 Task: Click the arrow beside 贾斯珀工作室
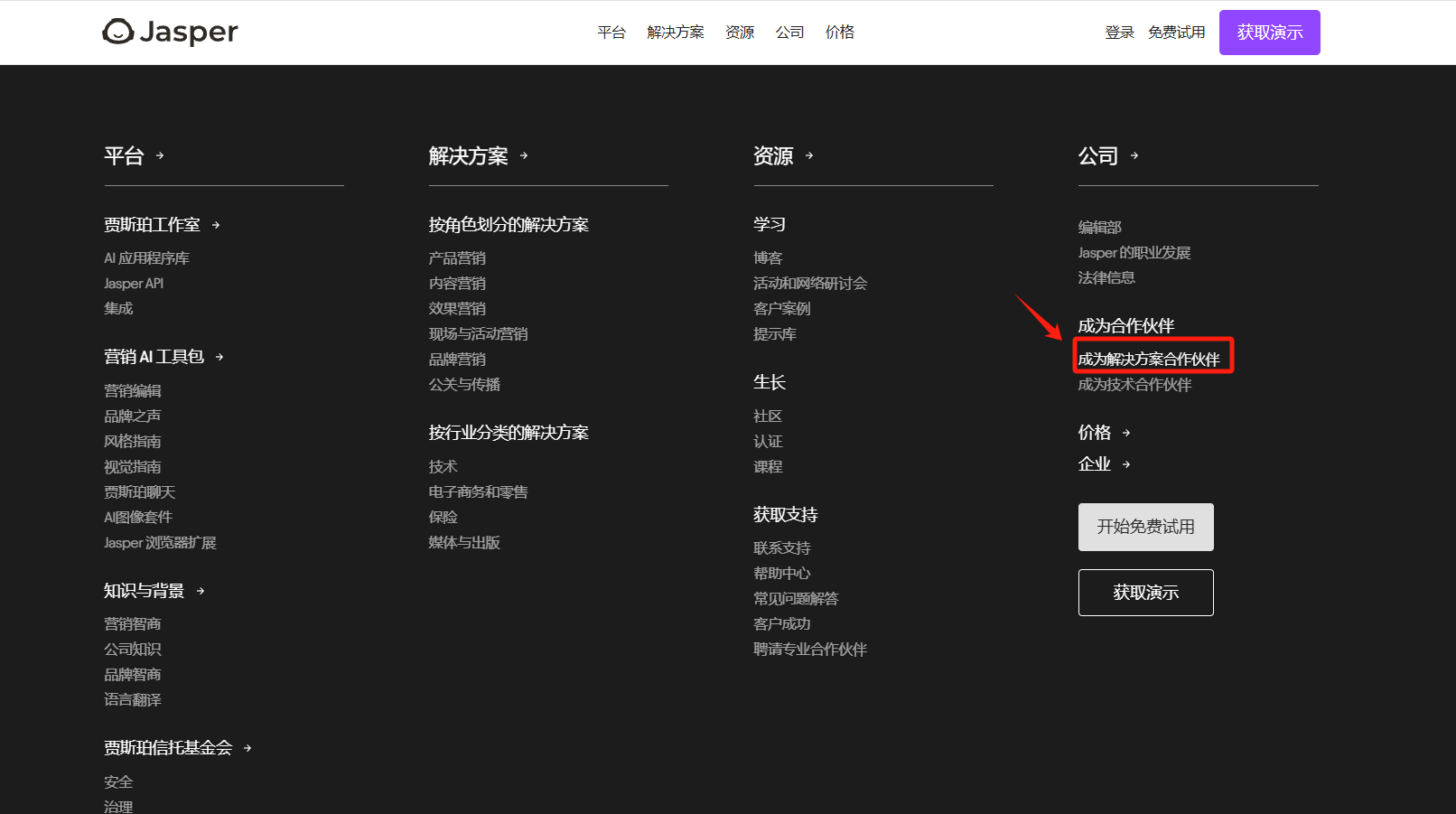(216, 225)
